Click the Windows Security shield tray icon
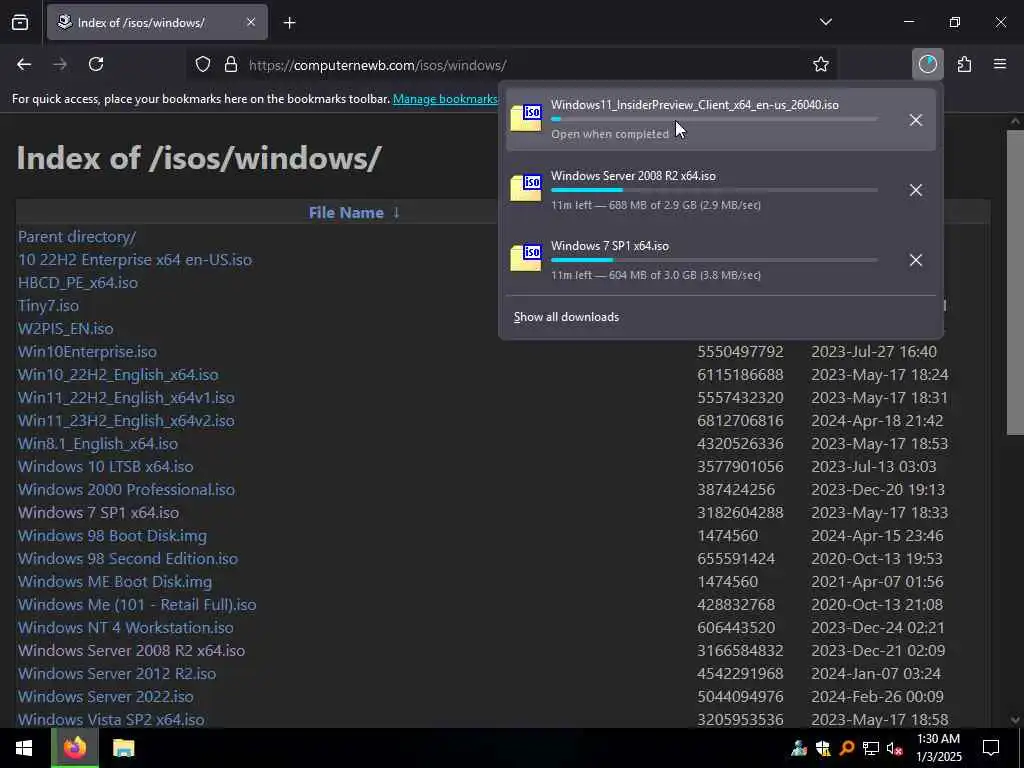The image size is (1024, 768). (x=823, y=748)
